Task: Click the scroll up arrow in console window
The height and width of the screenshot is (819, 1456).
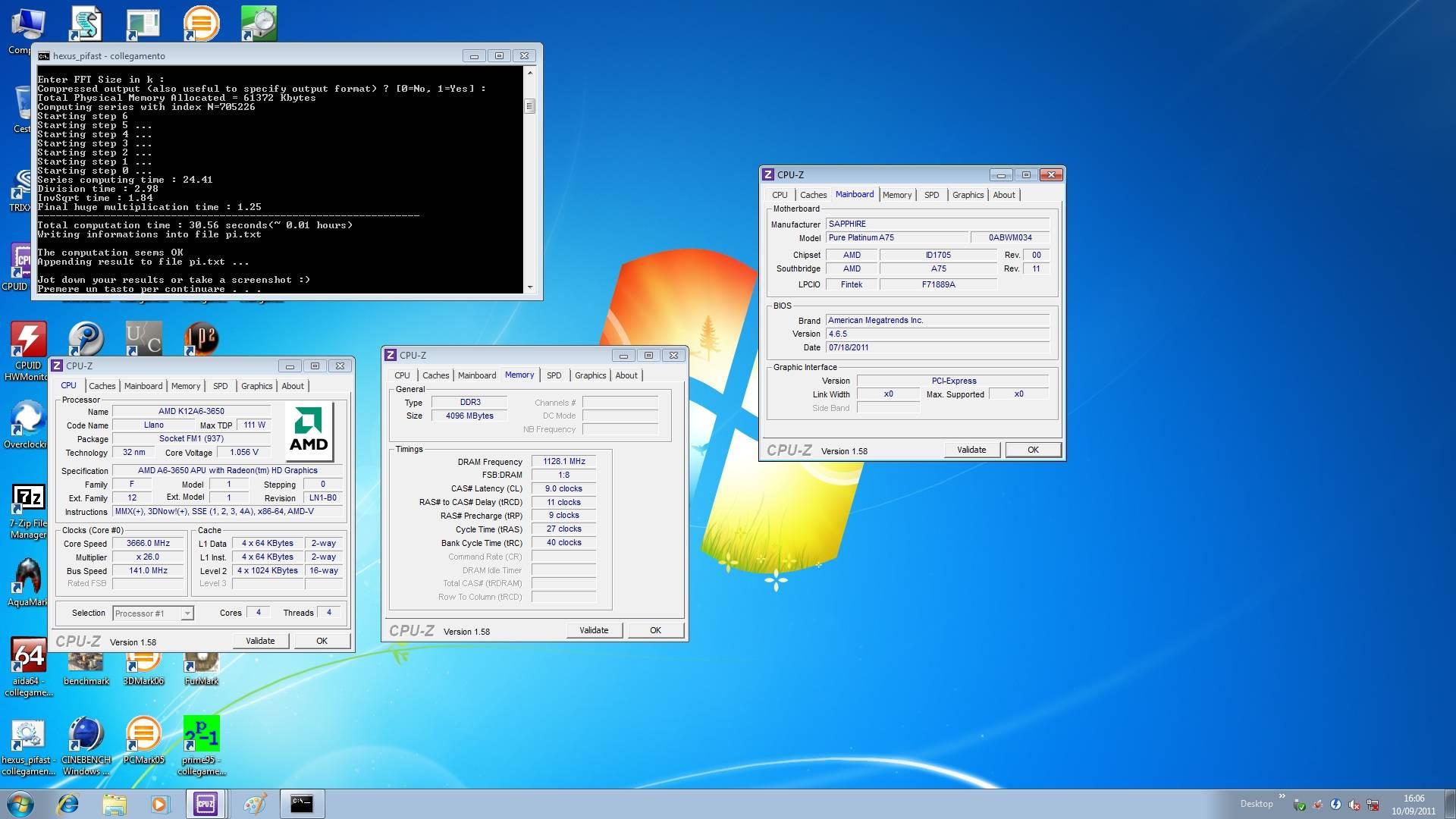Action: coord(529,73)
